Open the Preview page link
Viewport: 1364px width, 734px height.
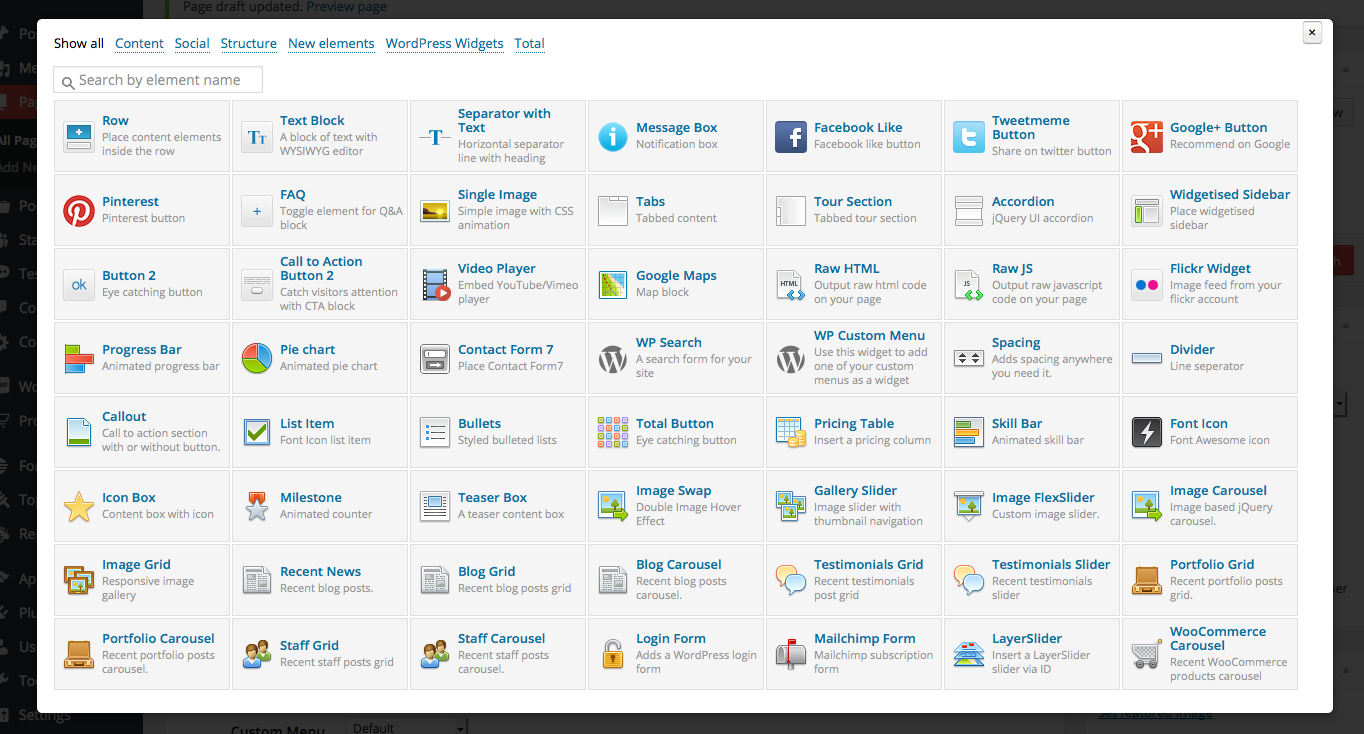point(346,7)
